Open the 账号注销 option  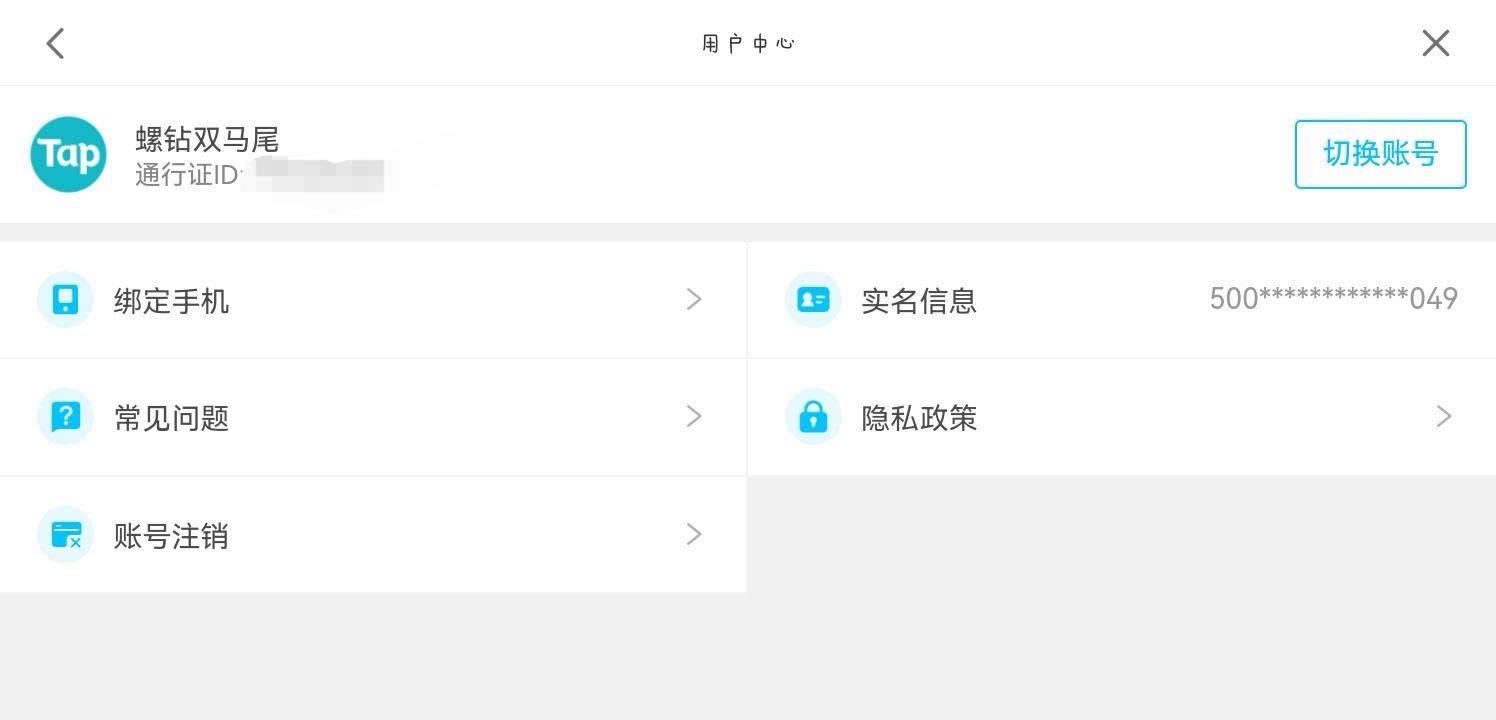pyautogui.click(x=373, y=535)
